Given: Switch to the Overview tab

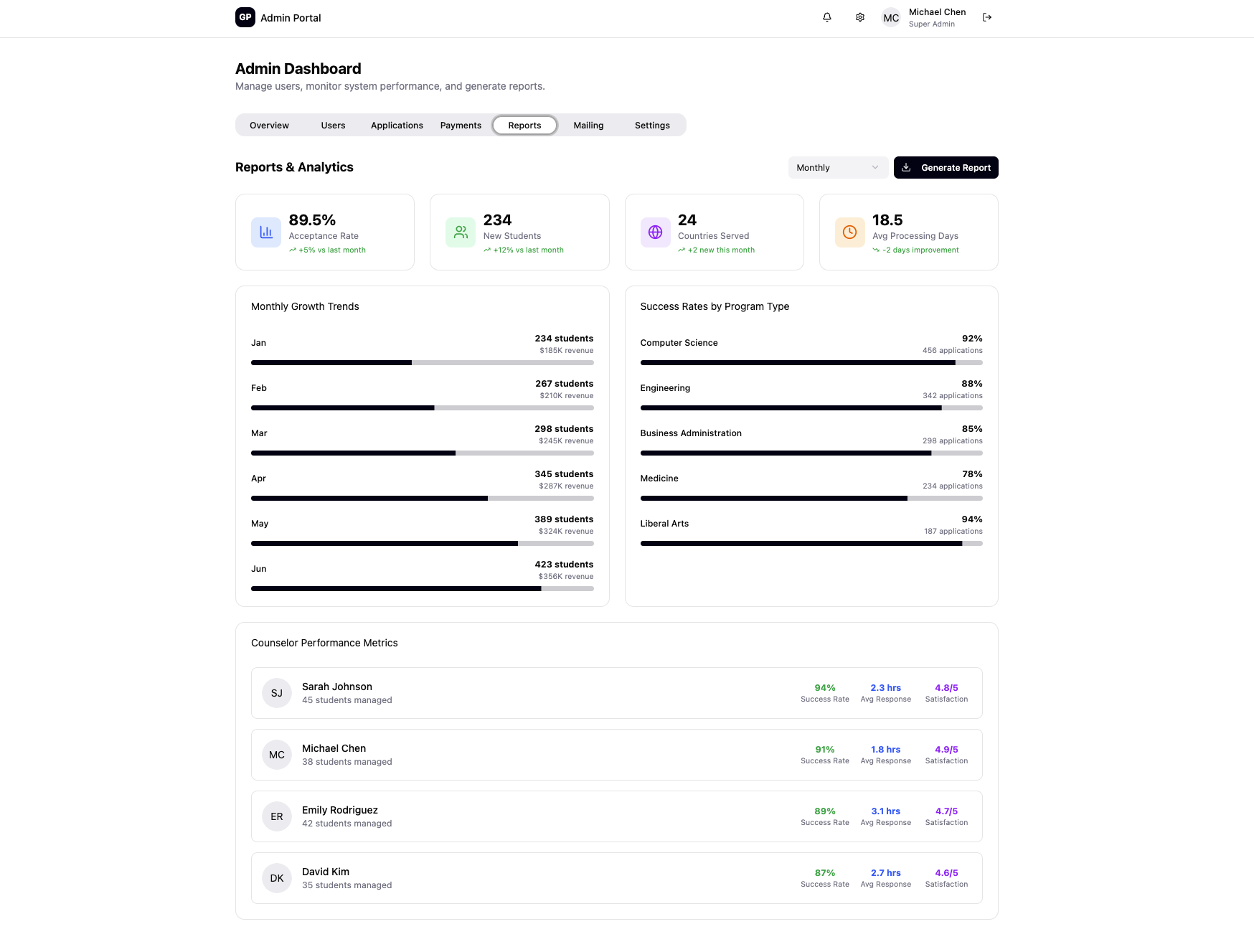Looking at the screenshot, I should (269, 126).
